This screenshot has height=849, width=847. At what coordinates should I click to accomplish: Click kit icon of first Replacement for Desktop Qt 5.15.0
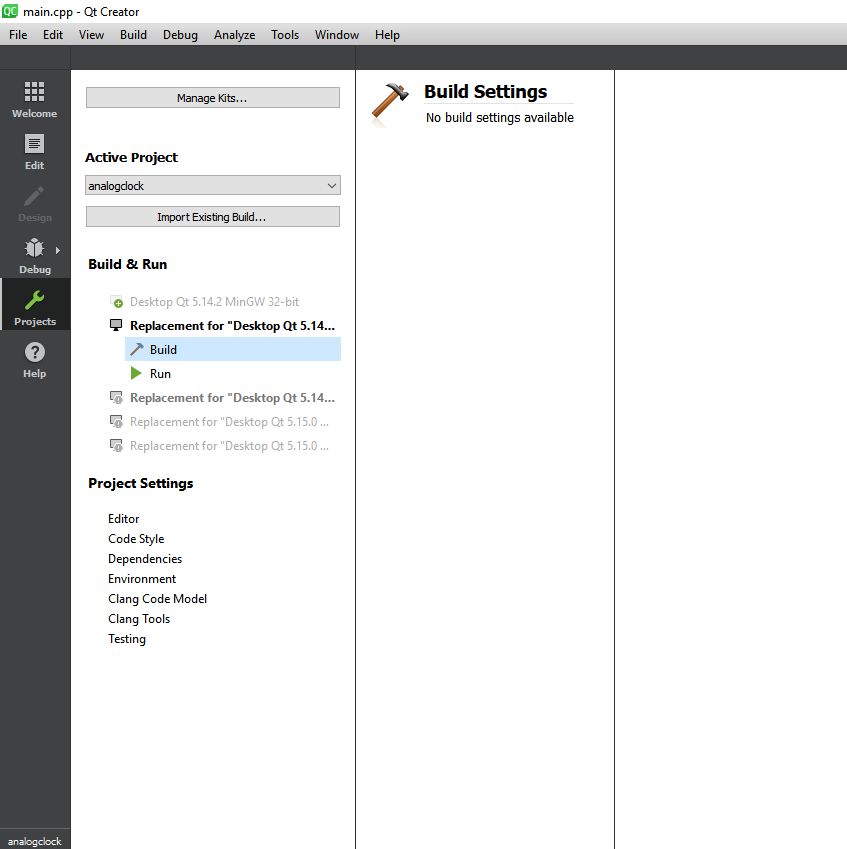(116, 421)
